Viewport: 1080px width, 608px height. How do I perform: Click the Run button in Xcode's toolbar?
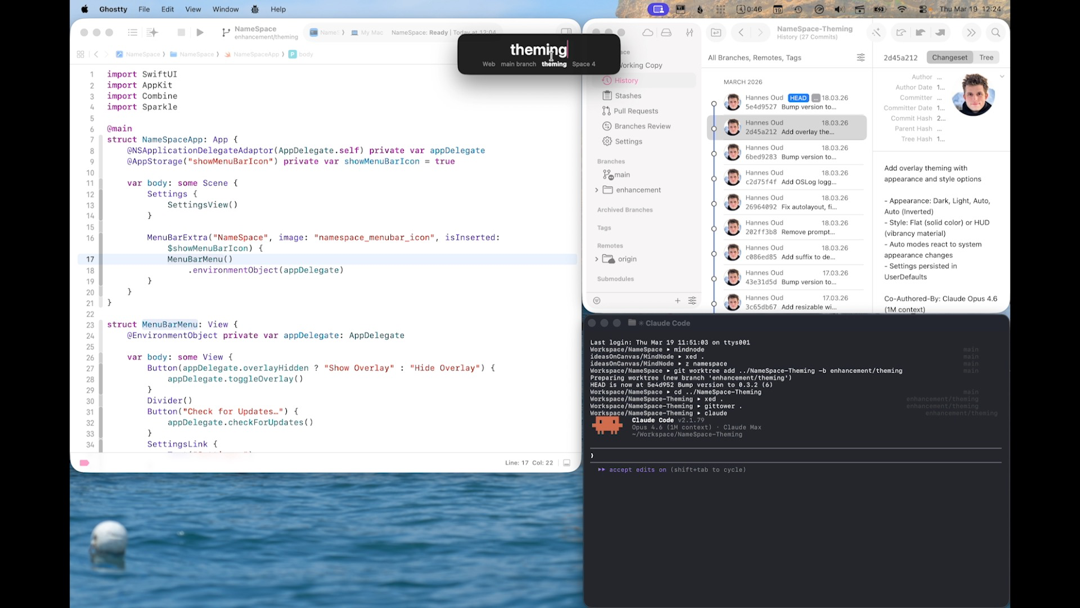pyautogui.click(x=200, y=32)
